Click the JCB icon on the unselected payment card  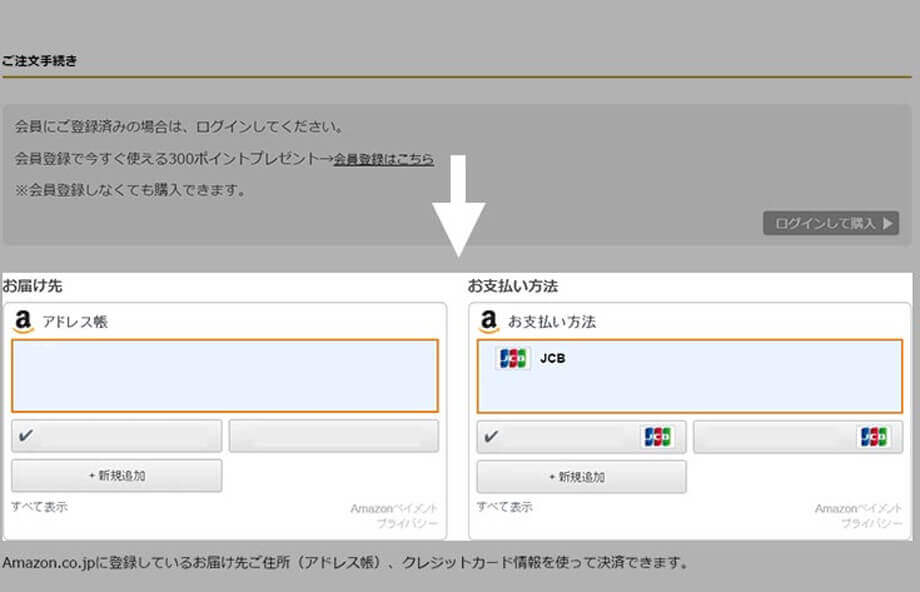(x=873, y=437)
